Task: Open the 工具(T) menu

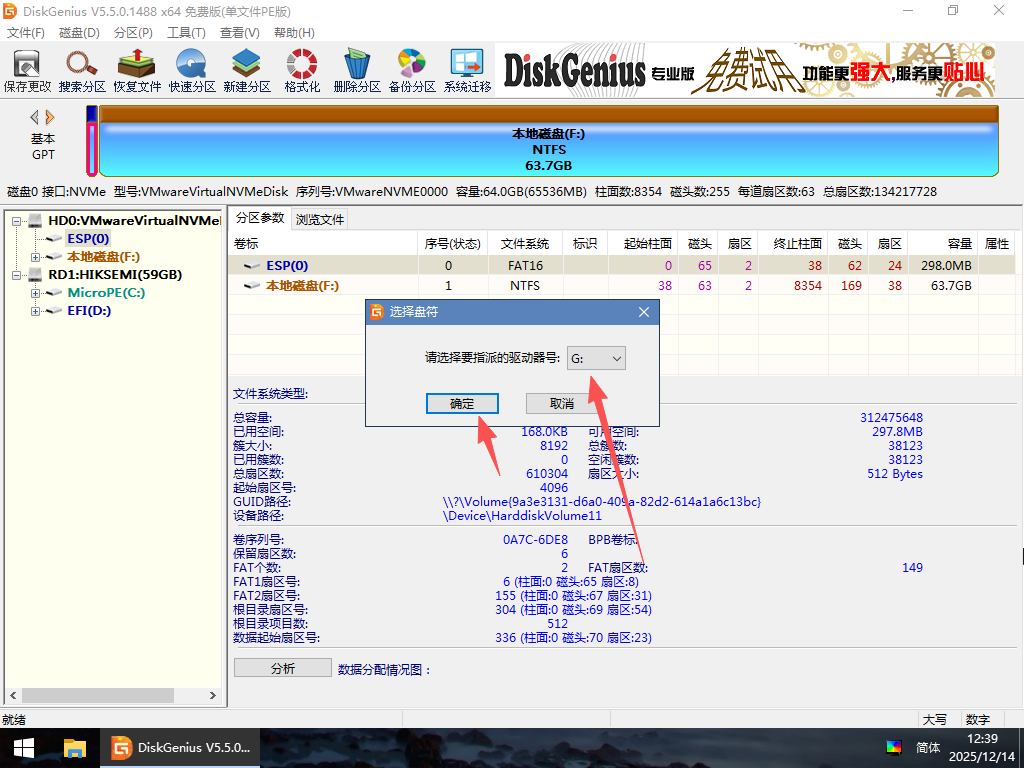Action: pyautogui.click(x=186, y=33)
